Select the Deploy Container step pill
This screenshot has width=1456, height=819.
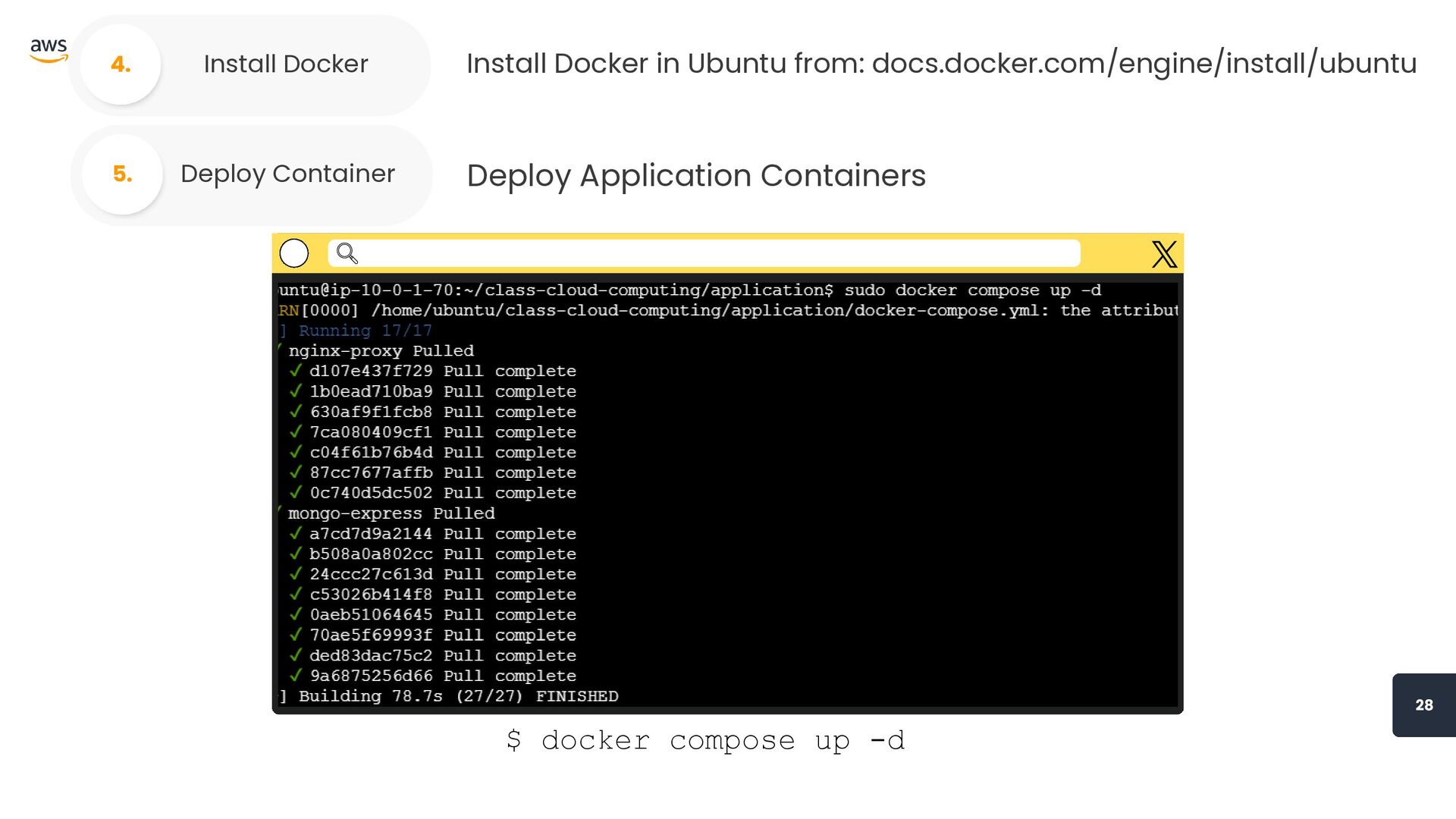(x=287, y=174)
